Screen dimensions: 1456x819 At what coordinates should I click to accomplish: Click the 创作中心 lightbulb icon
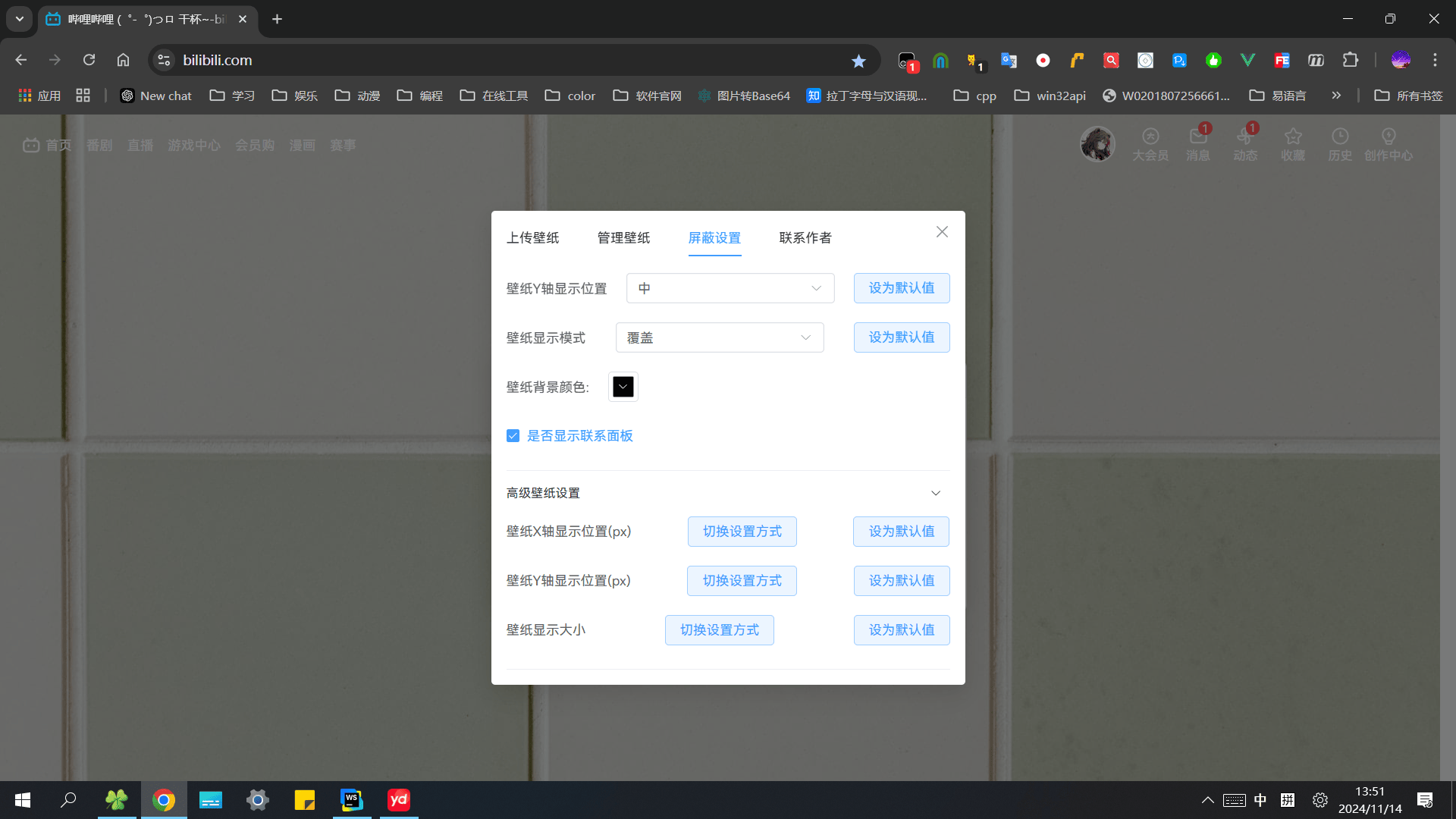1389,137
